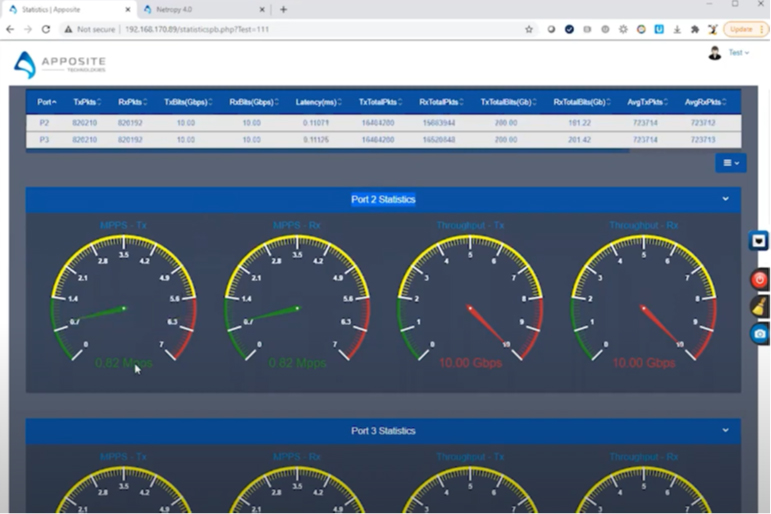Click the horizontal scrollbar beneath the statistics table
The width and height of the screenshot is (771, 514).
coord(327,151)
